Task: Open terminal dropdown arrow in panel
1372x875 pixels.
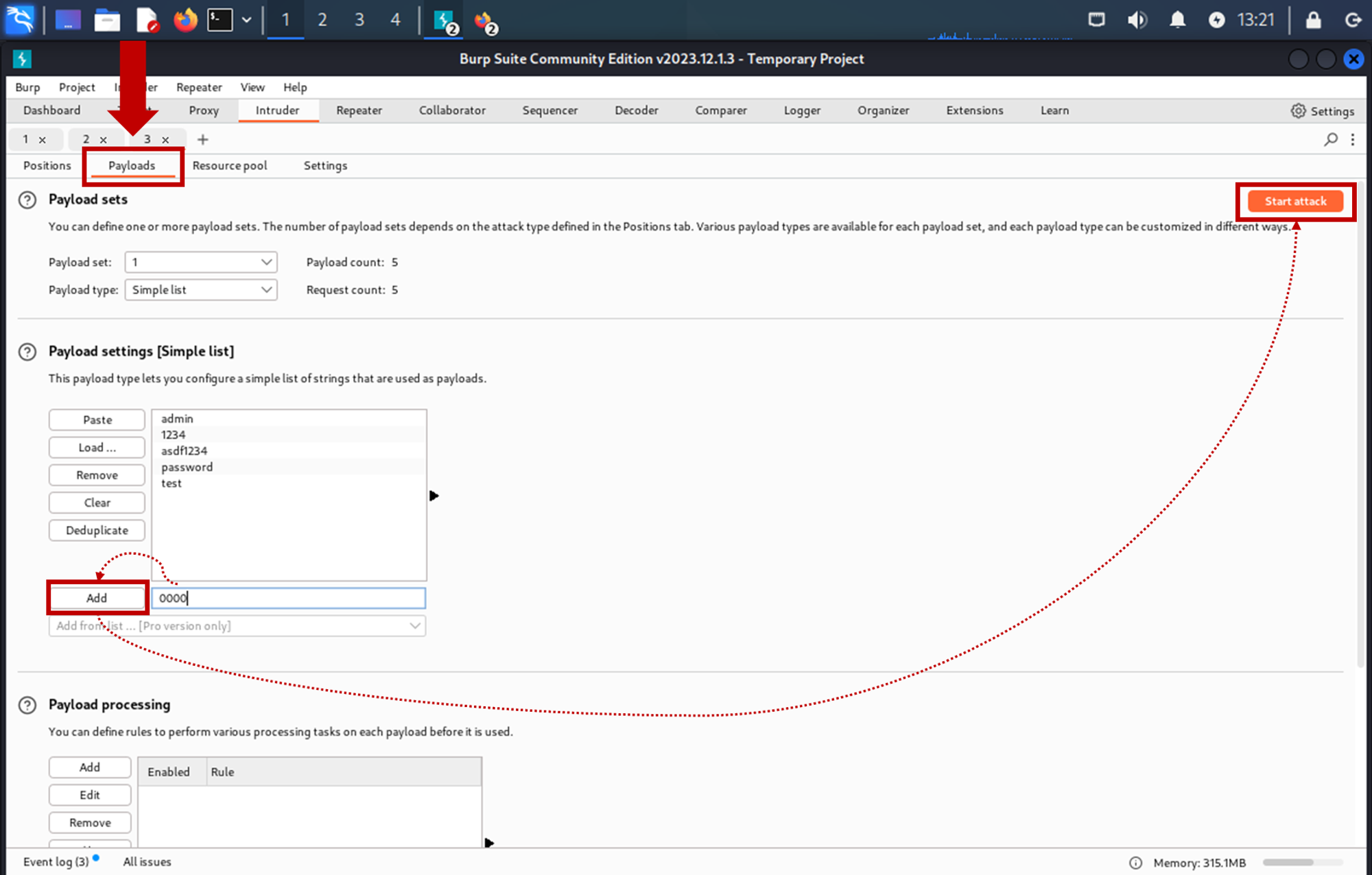Action: 246,20
